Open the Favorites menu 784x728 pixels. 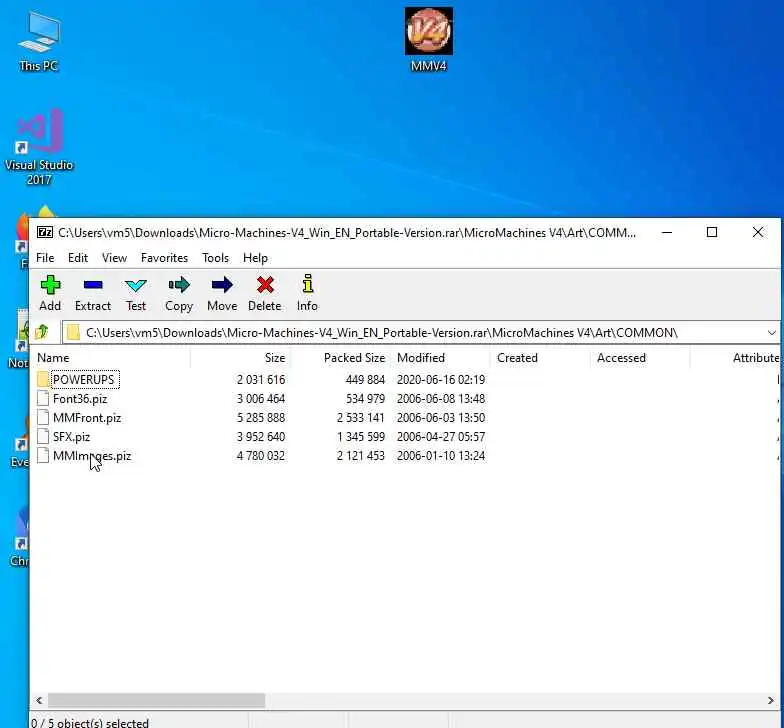[x=164, y=258]
